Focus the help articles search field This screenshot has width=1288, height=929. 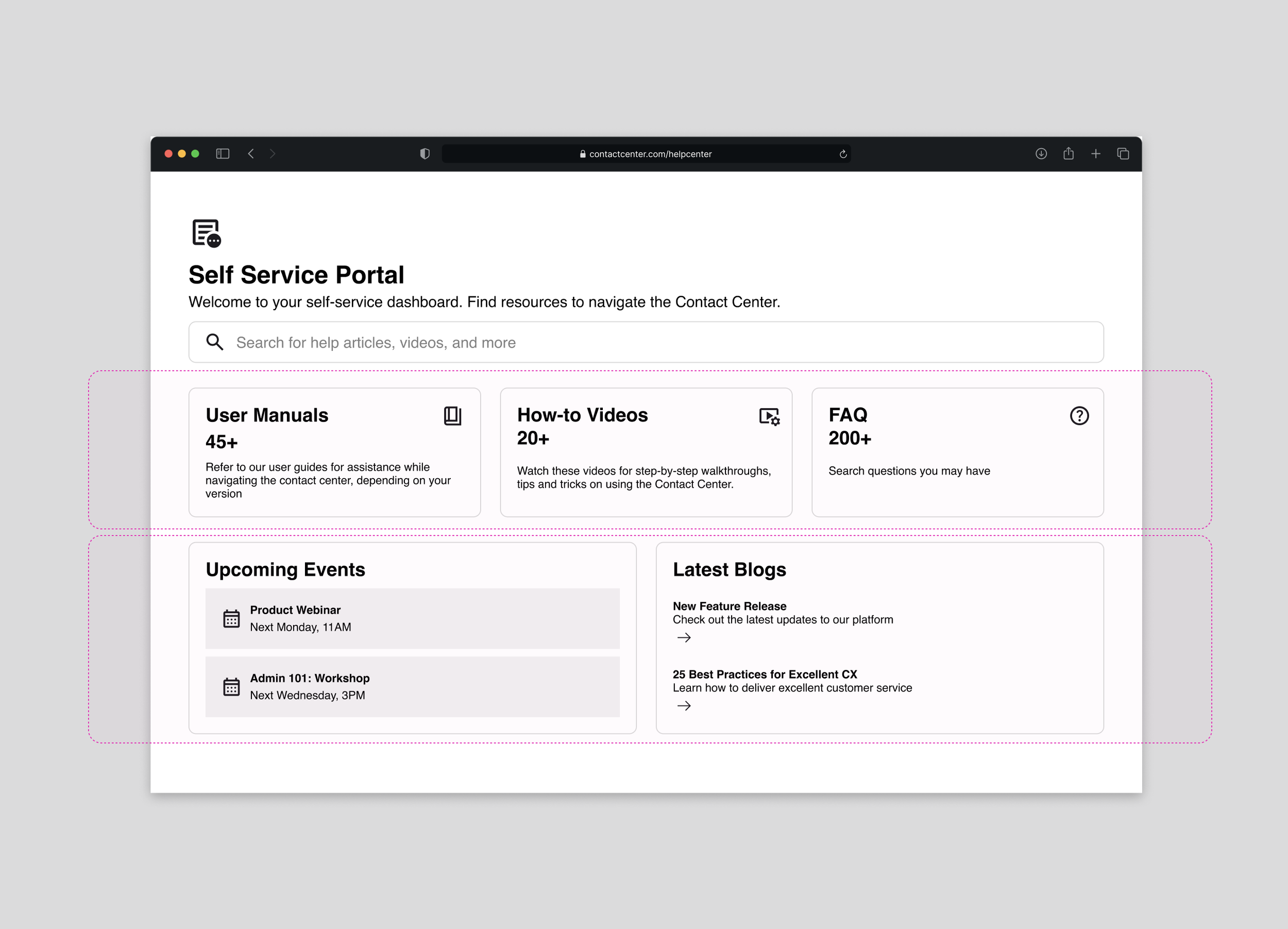645,343
